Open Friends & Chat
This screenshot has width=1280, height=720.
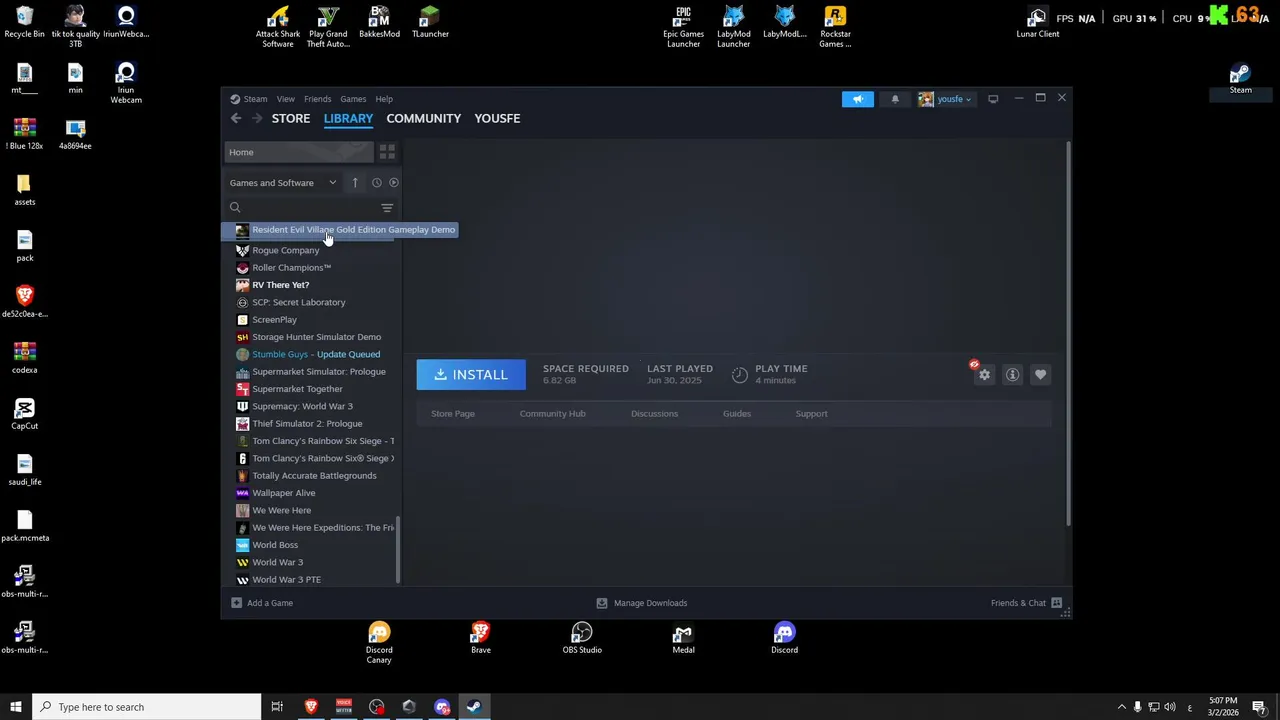[1026, 603]
